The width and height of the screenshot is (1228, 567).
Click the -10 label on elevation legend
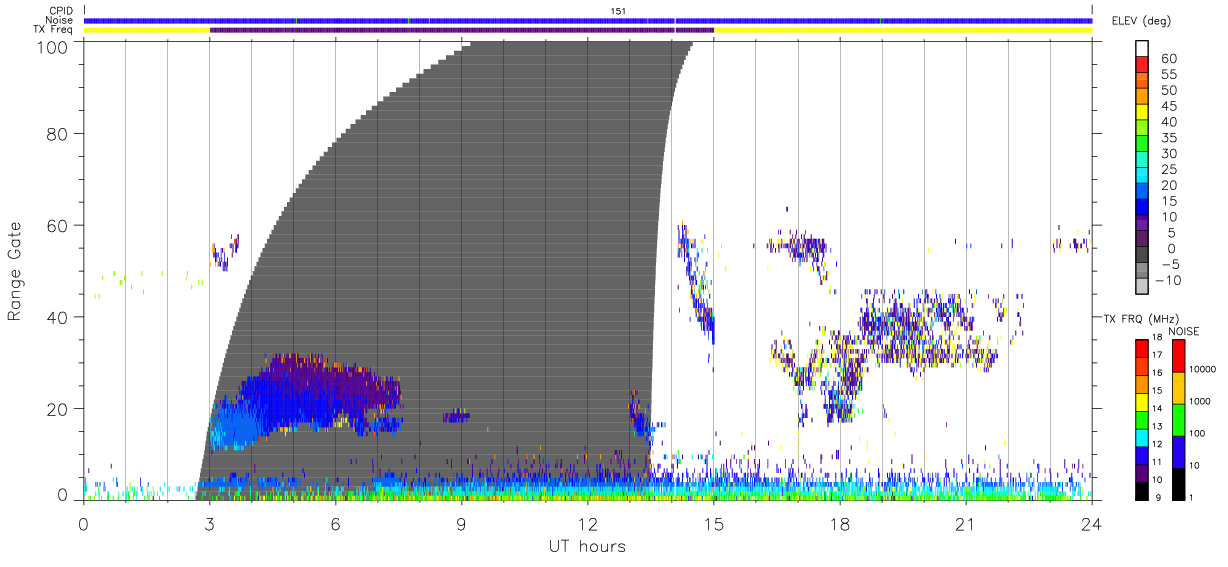1168,281
